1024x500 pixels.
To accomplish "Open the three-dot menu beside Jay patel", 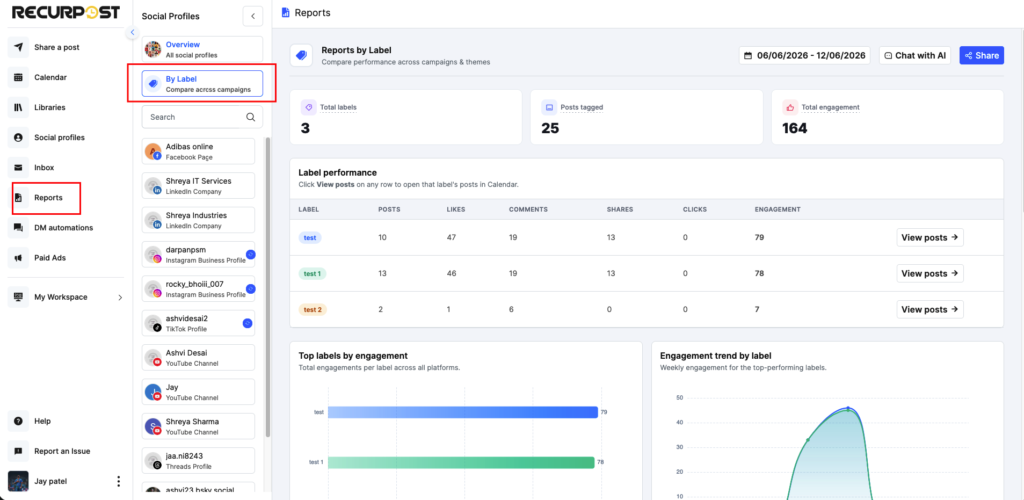I will [118, 482].
